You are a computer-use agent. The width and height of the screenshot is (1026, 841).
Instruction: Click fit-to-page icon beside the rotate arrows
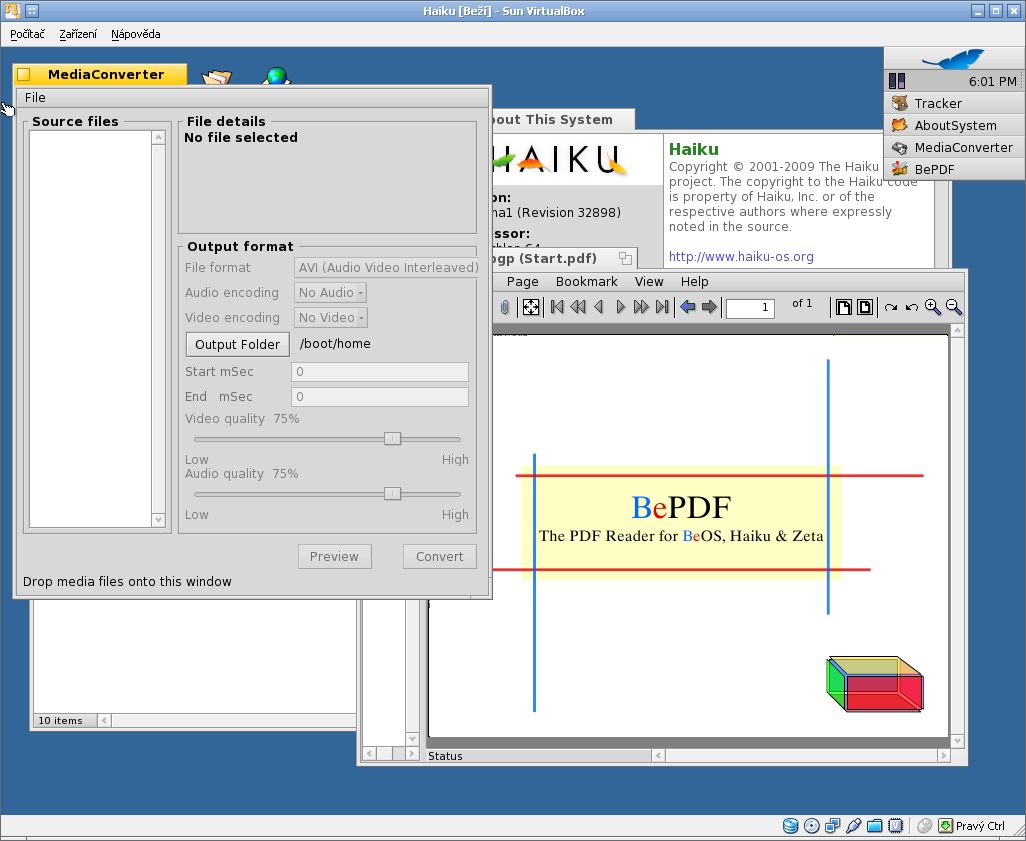[x=864, y=307]
